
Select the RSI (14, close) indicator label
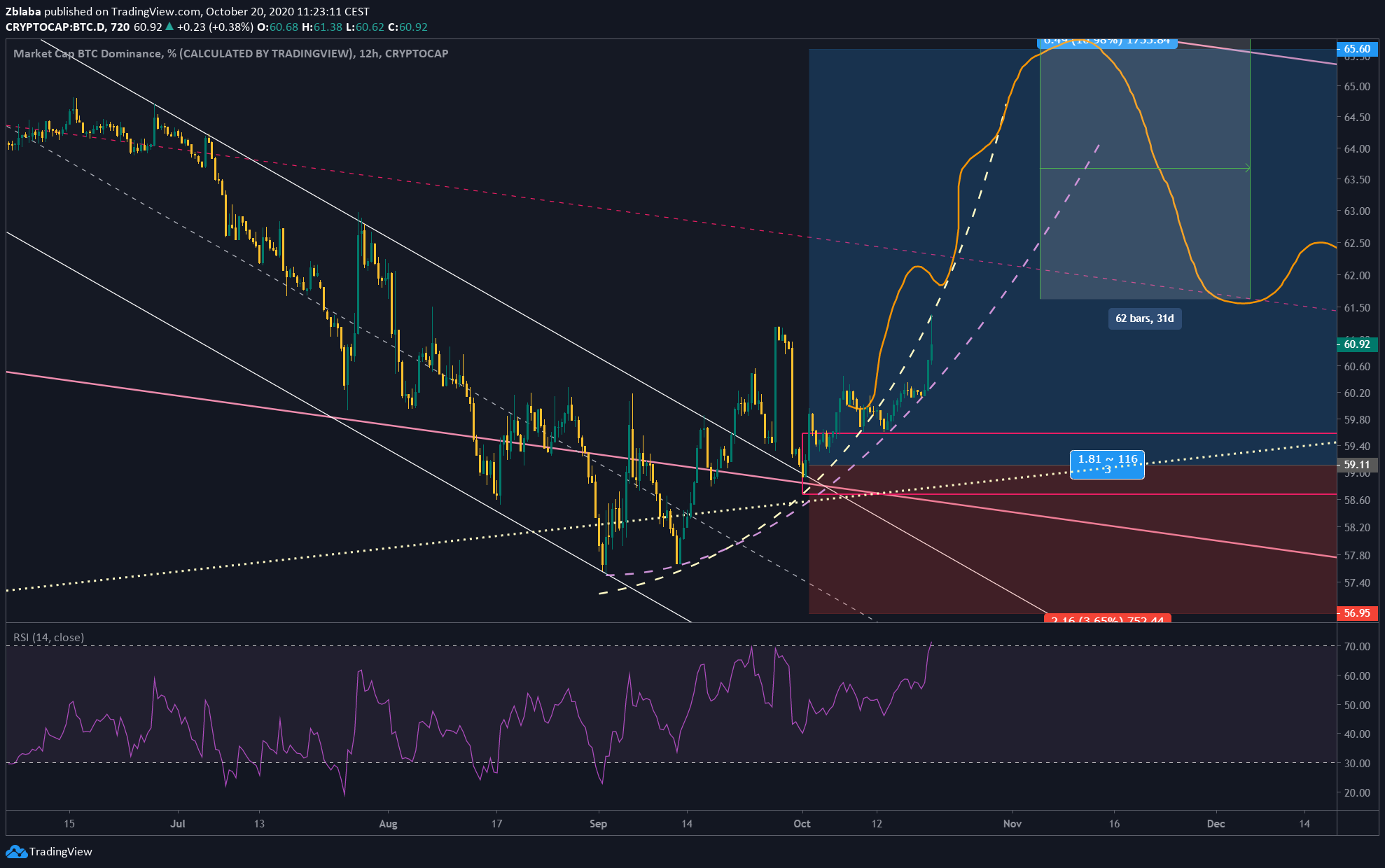48,637
